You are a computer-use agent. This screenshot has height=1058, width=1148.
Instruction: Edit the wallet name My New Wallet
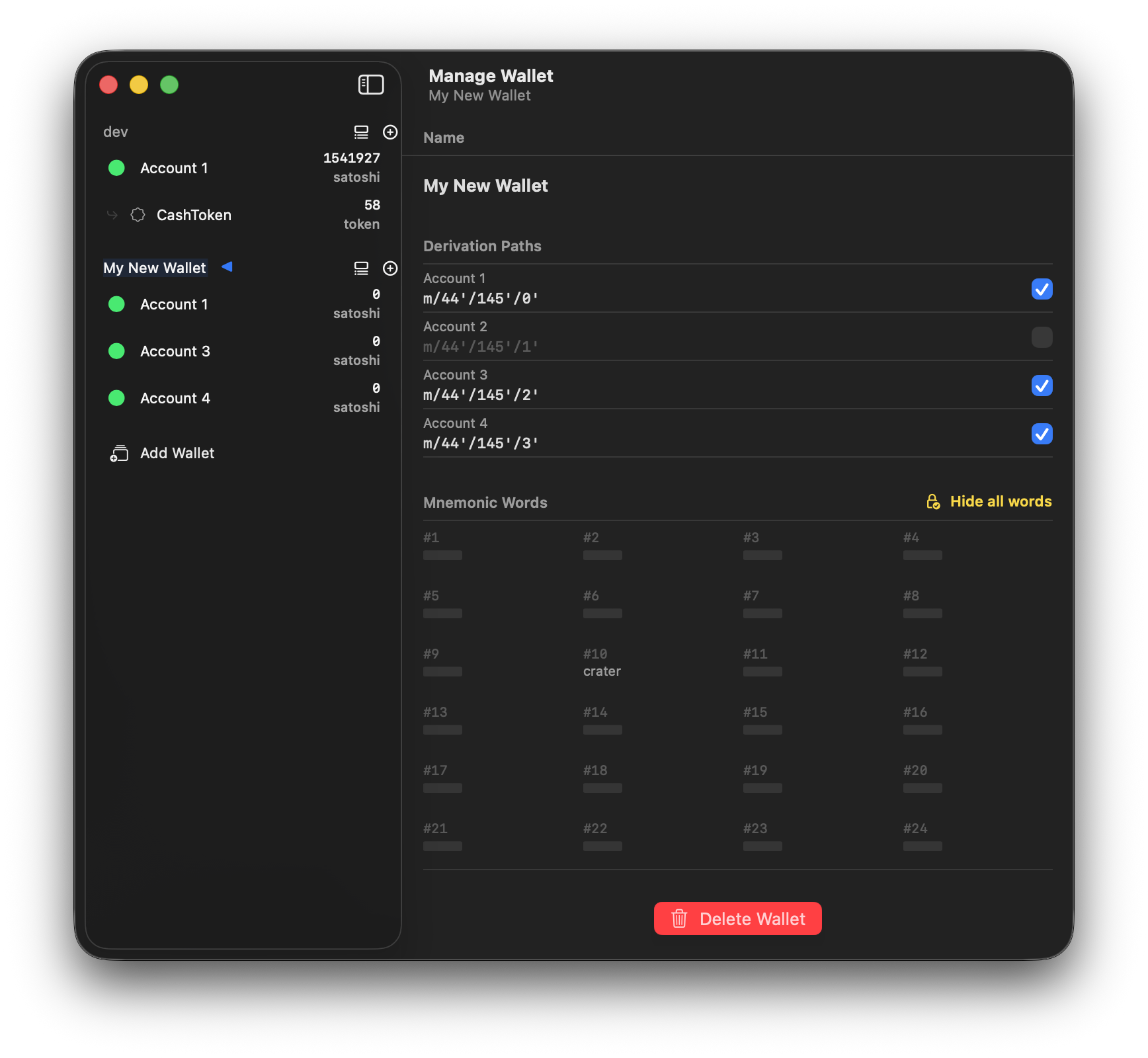point(486,186)
